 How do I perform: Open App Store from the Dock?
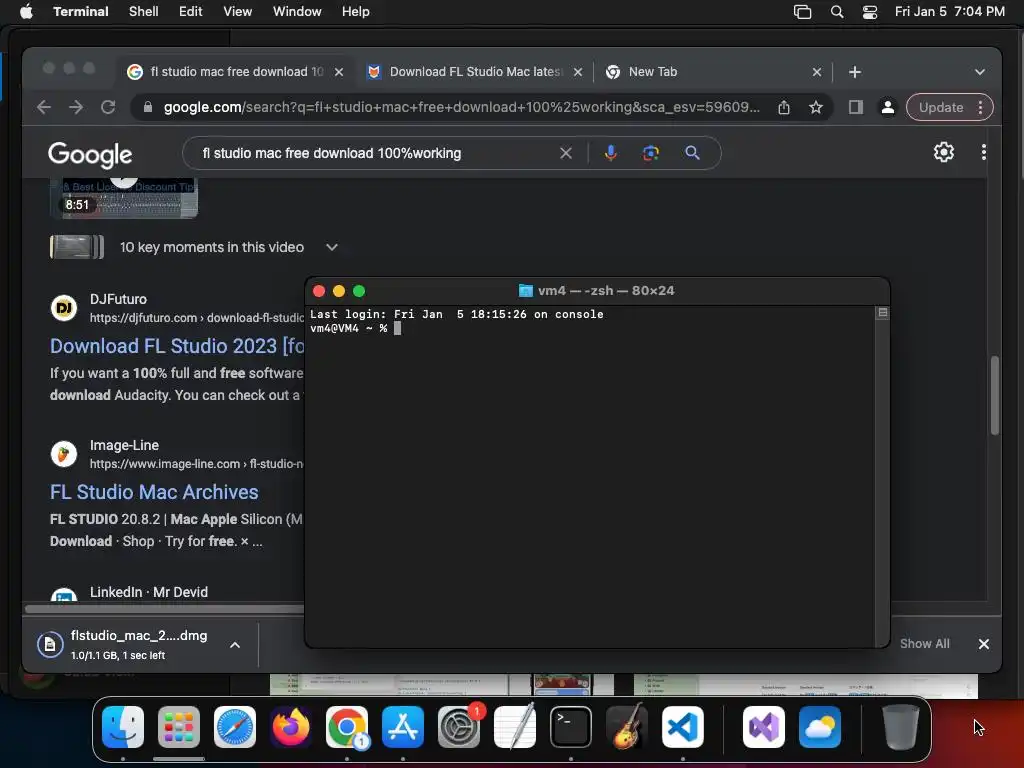tap(403, 727)
